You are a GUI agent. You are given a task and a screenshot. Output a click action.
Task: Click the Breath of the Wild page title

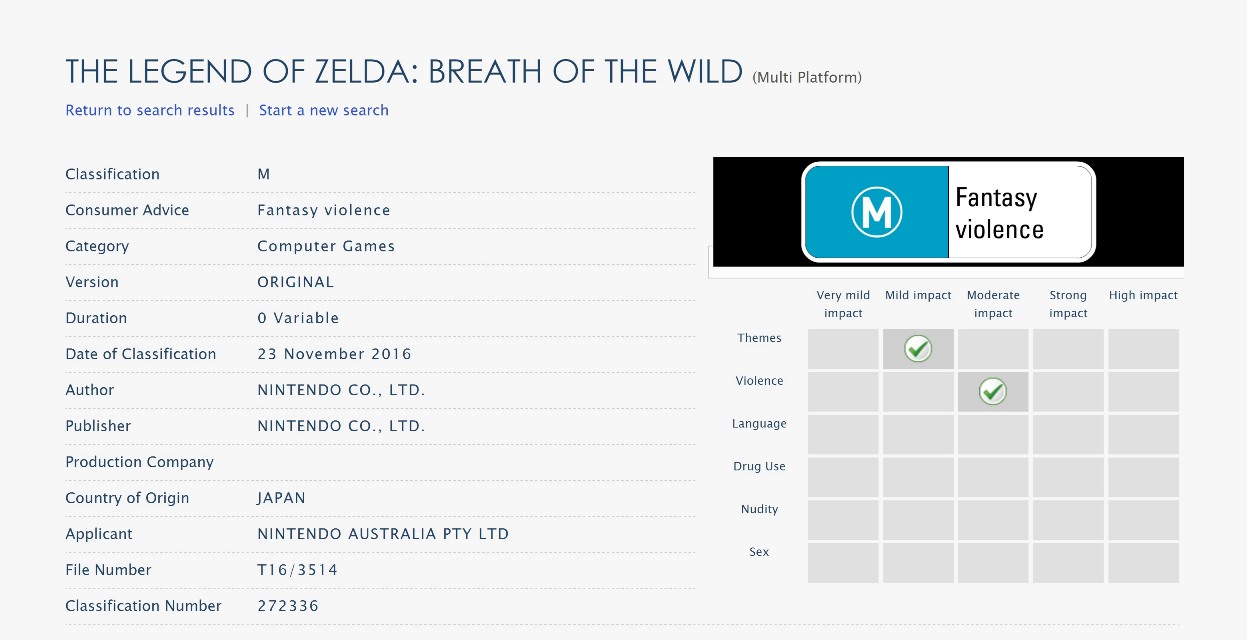point(404,72)
